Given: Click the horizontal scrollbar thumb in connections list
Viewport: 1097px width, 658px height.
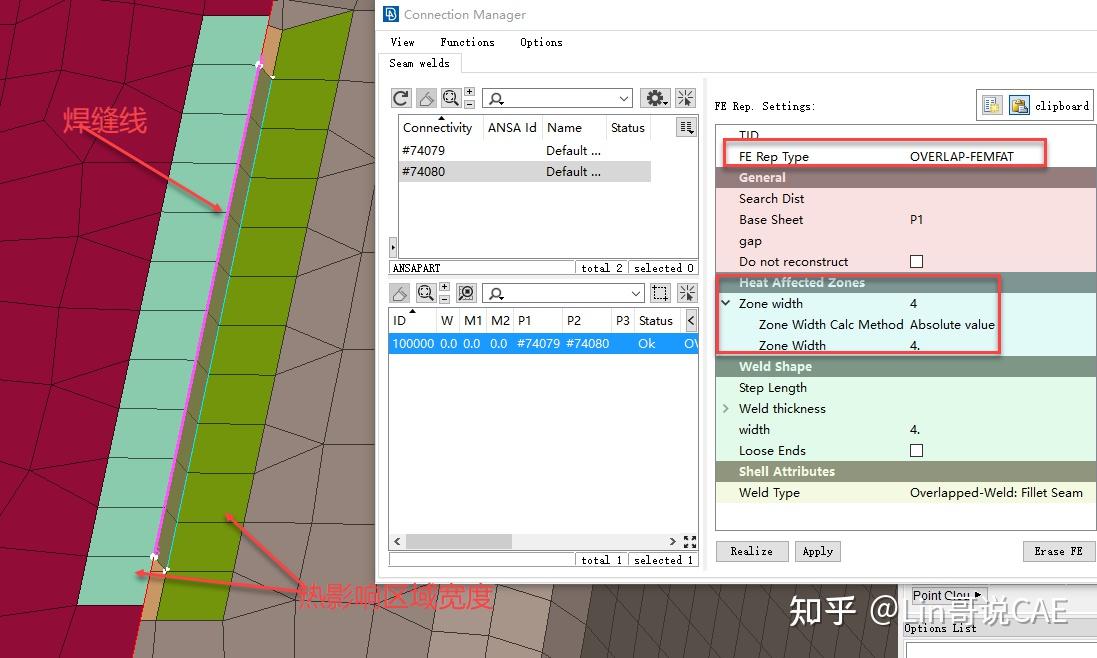Looking at the screenshot, I should point(459,542).
